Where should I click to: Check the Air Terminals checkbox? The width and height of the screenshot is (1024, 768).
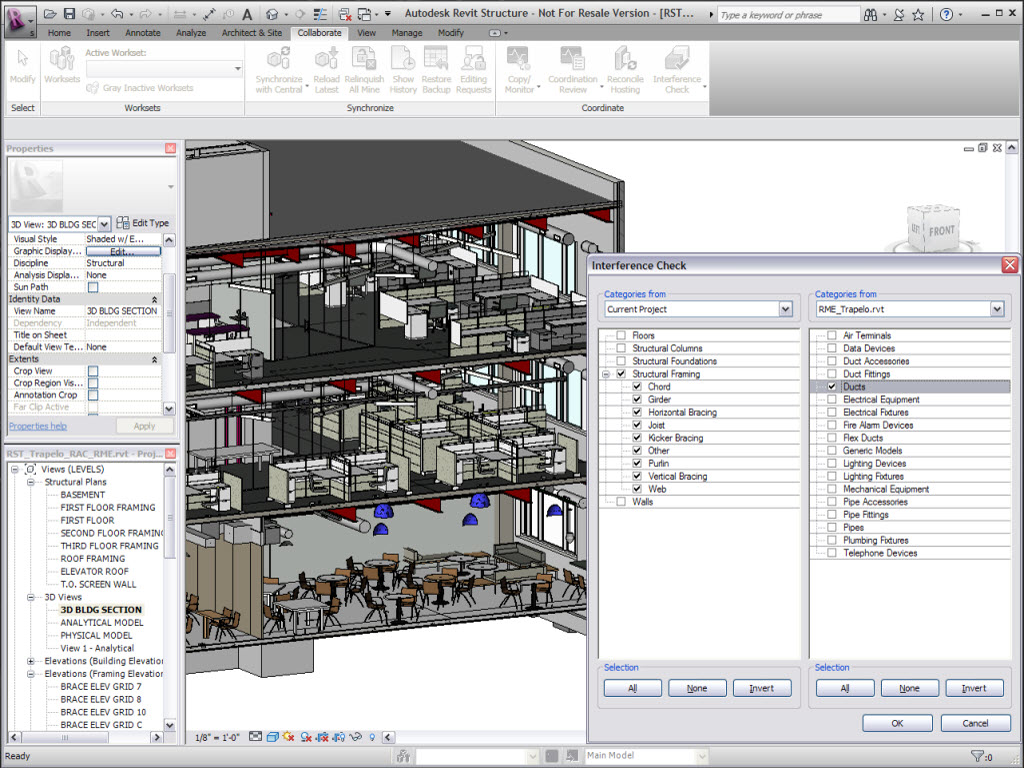pyautogui.click(x=832, y=336)
